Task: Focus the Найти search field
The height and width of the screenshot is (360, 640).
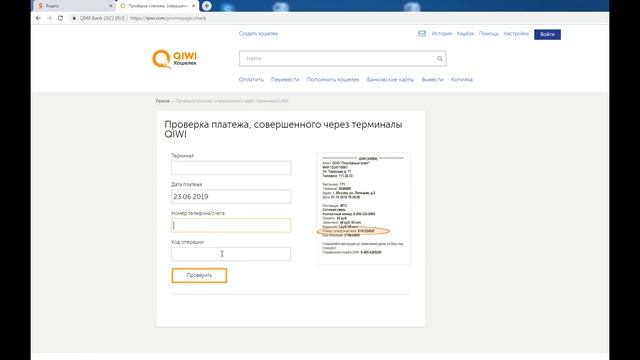Action: pyautogui.click(x=342, y=58)
